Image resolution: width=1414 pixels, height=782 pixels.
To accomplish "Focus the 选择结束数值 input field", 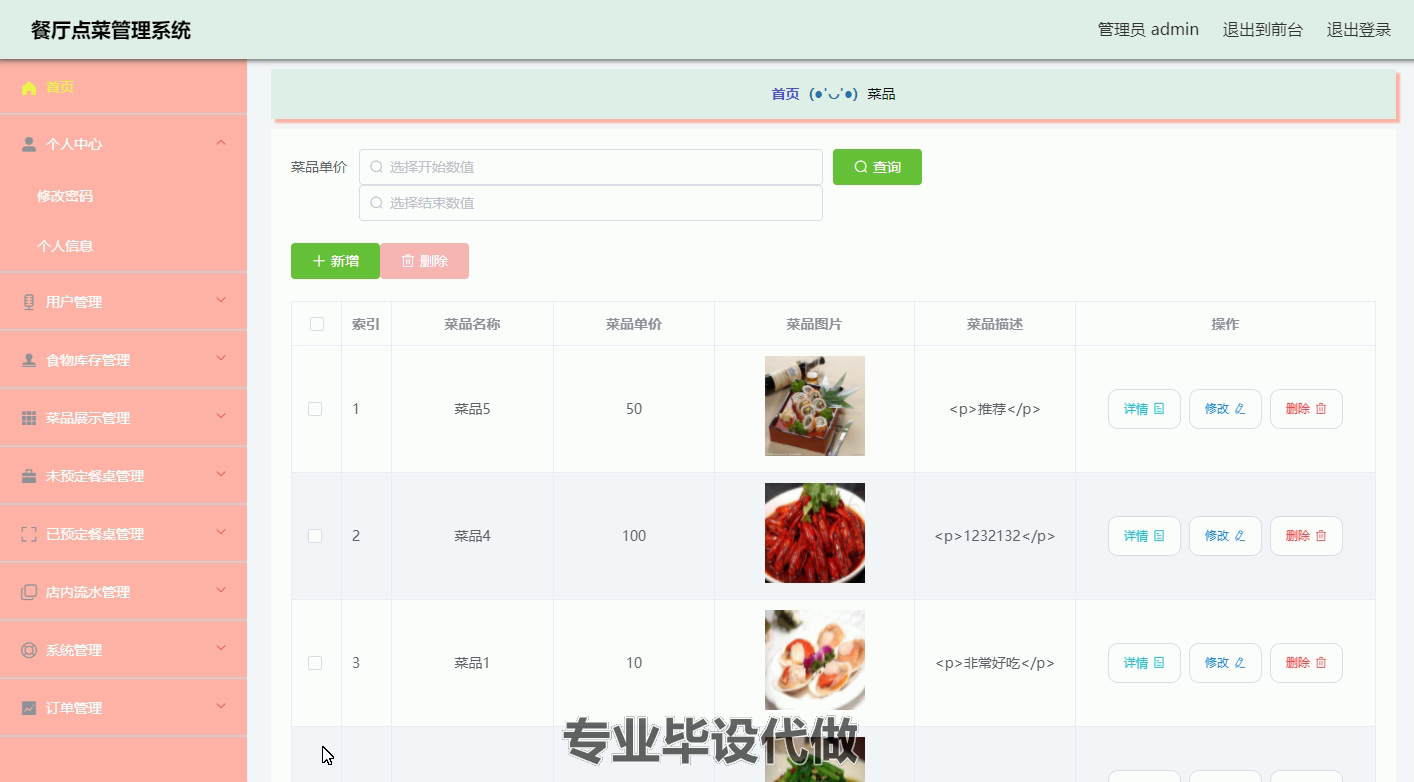I will click(591, 203).
